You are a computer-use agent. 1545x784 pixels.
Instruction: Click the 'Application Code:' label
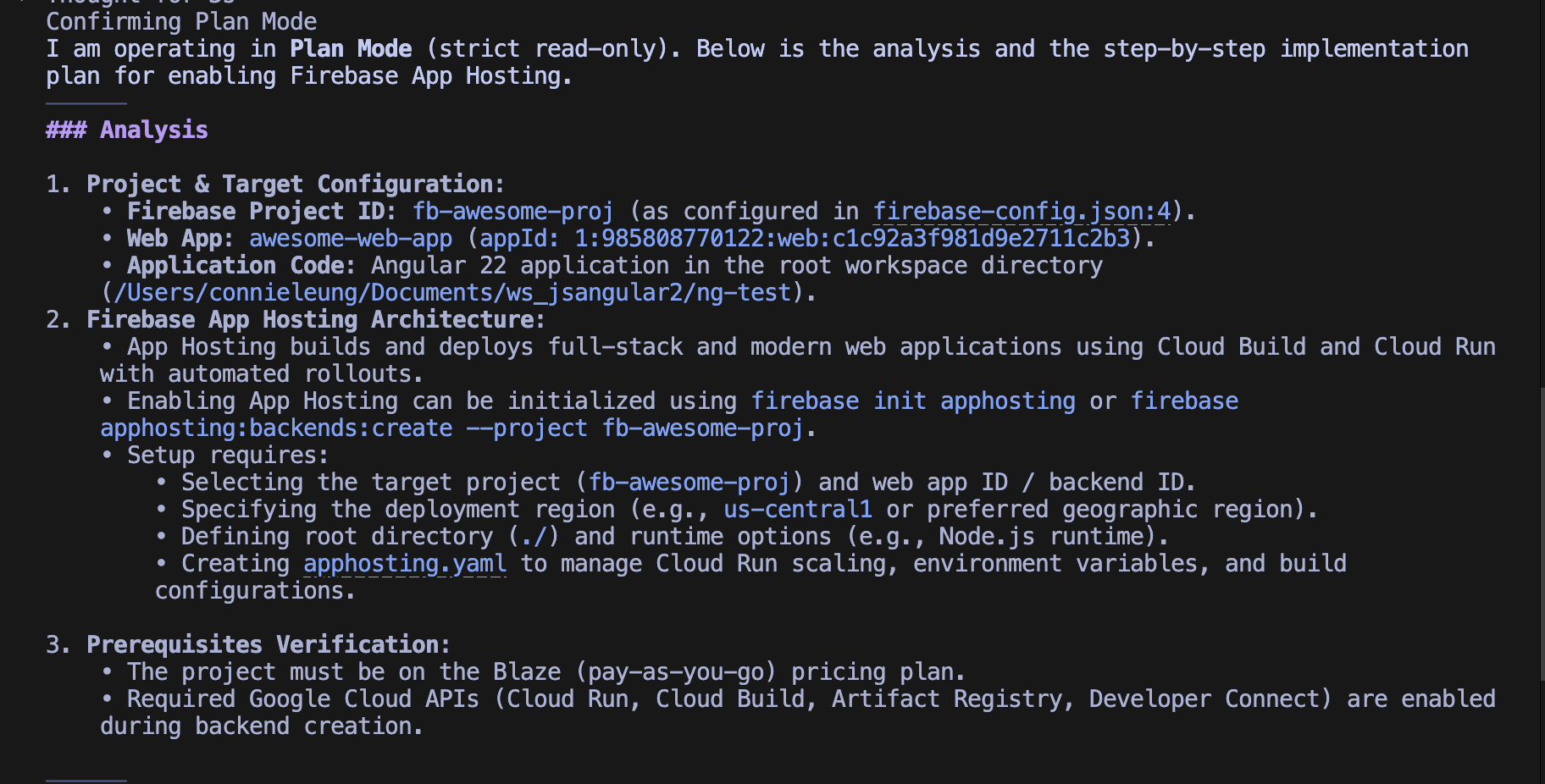(241, 265)
